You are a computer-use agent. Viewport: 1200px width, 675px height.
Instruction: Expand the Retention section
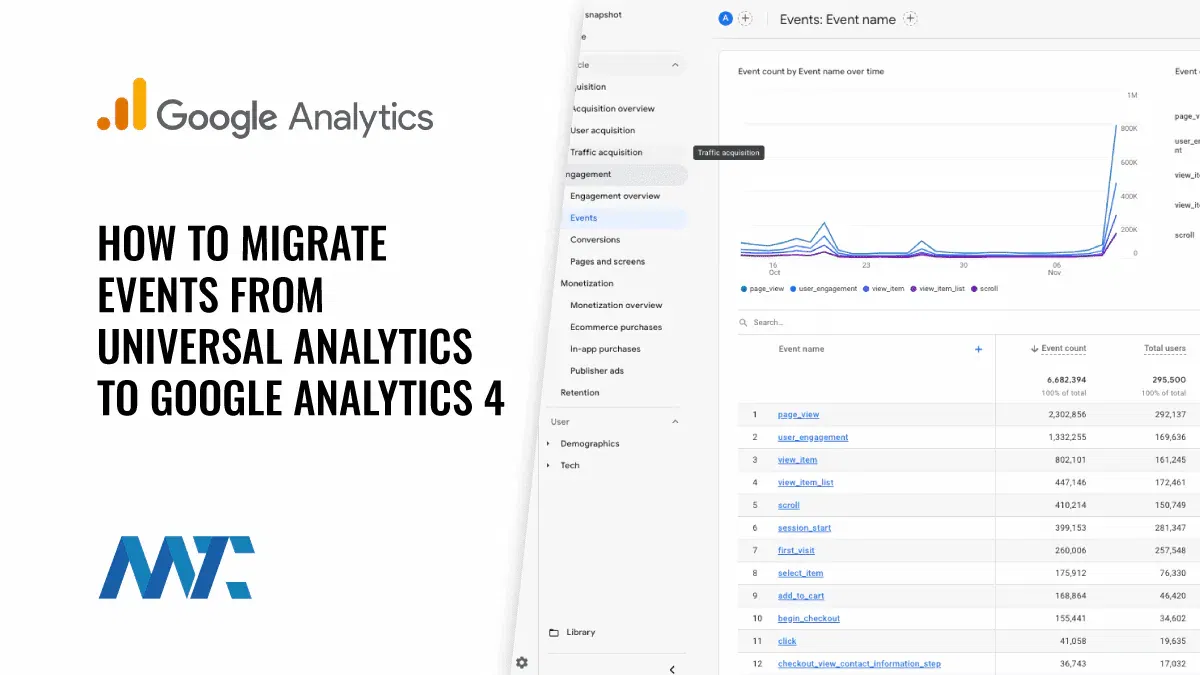click(580, 392)
